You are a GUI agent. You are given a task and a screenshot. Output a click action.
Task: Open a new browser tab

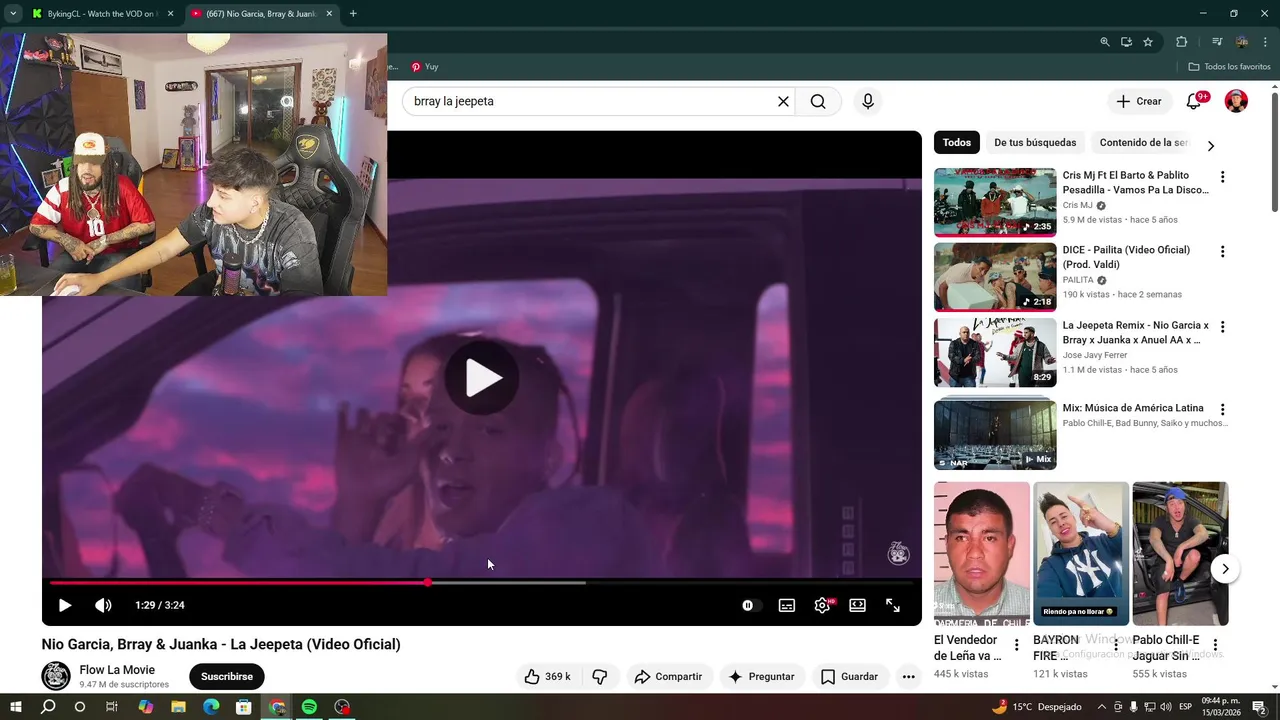click(x=353, y=14)
